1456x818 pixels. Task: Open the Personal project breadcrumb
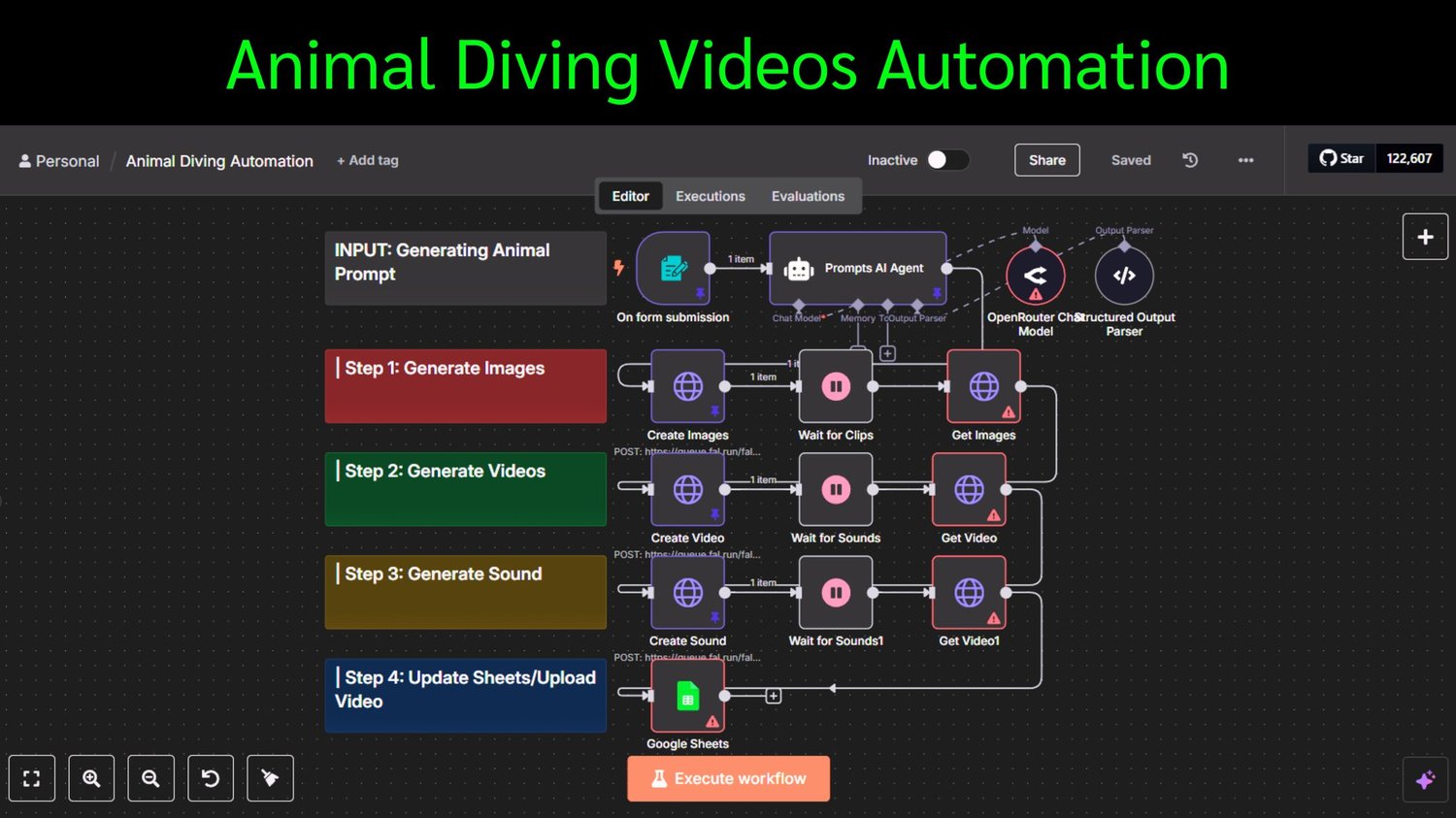pyautogui.click(x=59, y=161)
